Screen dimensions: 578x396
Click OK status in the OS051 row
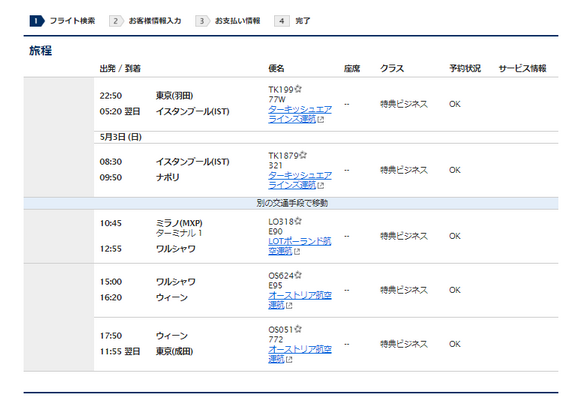point(455,344)
